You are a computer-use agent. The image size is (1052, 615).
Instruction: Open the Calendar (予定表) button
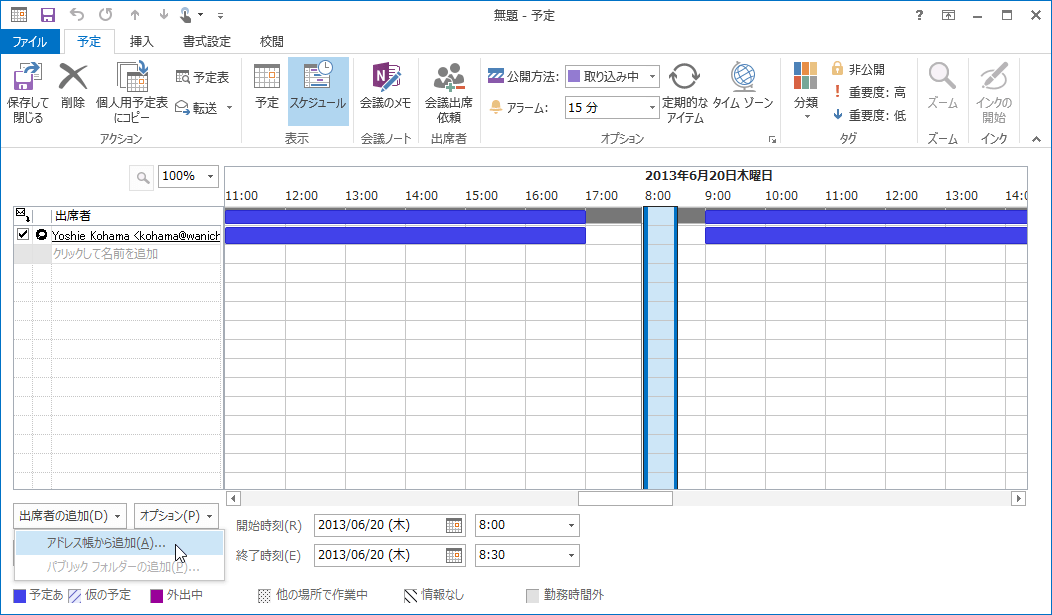(x=203, y=78)
